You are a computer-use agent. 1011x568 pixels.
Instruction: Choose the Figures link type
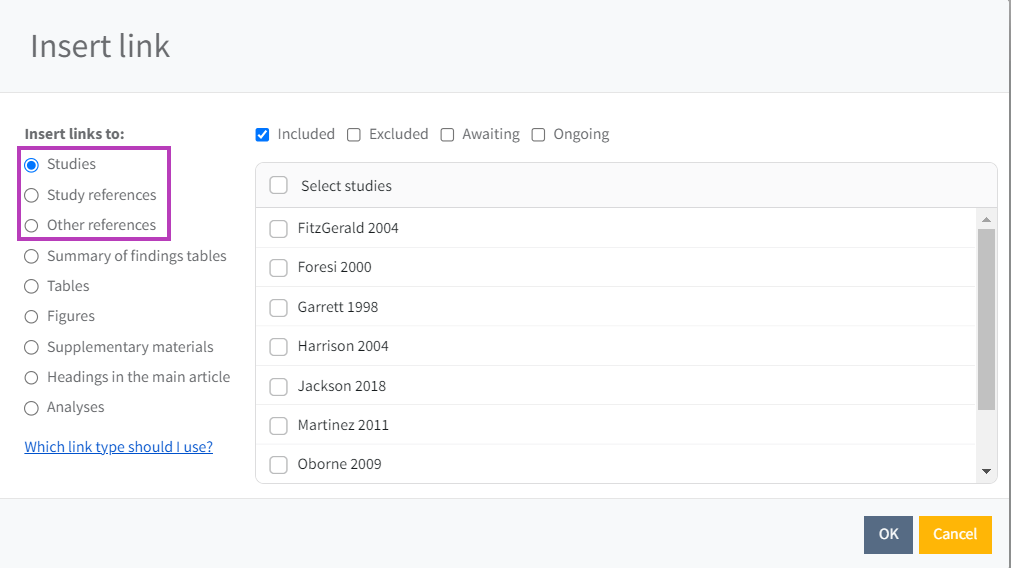coord(32,316)
